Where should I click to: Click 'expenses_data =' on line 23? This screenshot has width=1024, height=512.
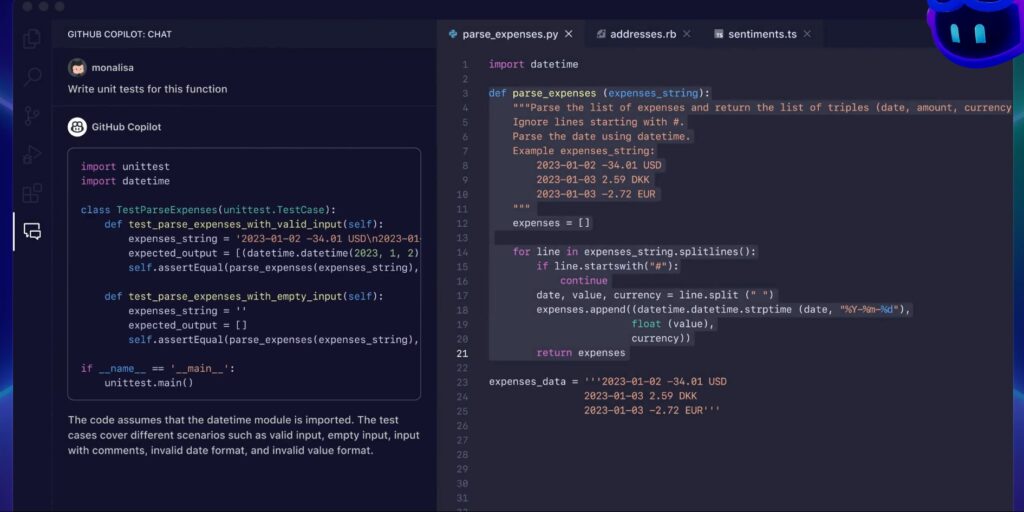534,381
